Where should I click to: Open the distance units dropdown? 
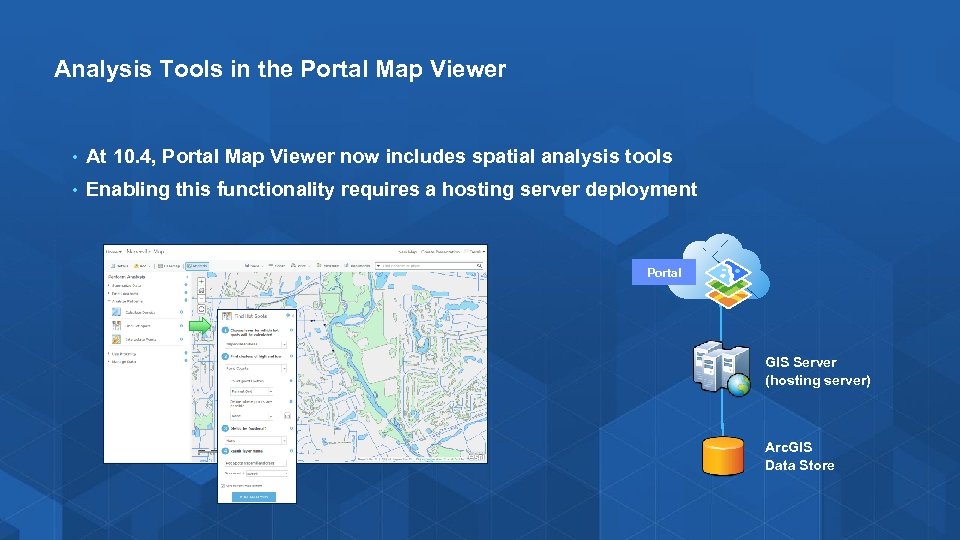pyautogui.click(x=252, y=416)
